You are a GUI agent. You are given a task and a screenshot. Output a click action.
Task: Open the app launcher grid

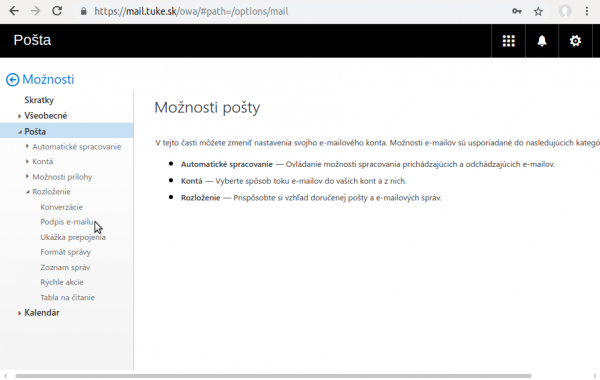click(509, 41)
